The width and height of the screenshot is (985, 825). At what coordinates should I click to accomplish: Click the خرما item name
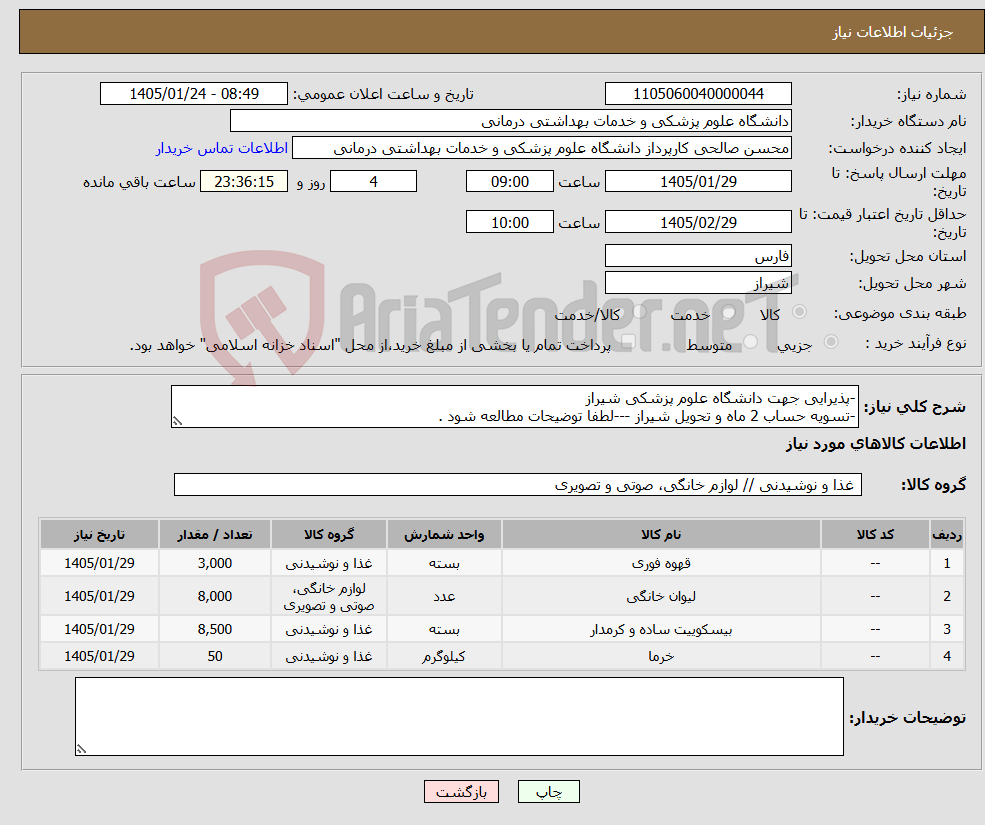pyautogui.click(x=661, y=656)
